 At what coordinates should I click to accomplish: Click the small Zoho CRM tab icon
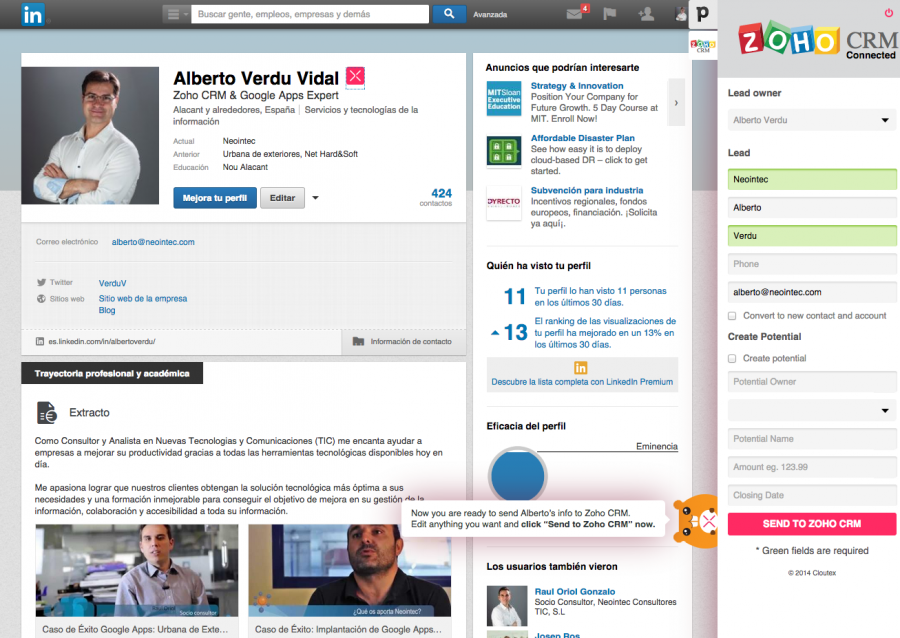(x=703, y=45)
